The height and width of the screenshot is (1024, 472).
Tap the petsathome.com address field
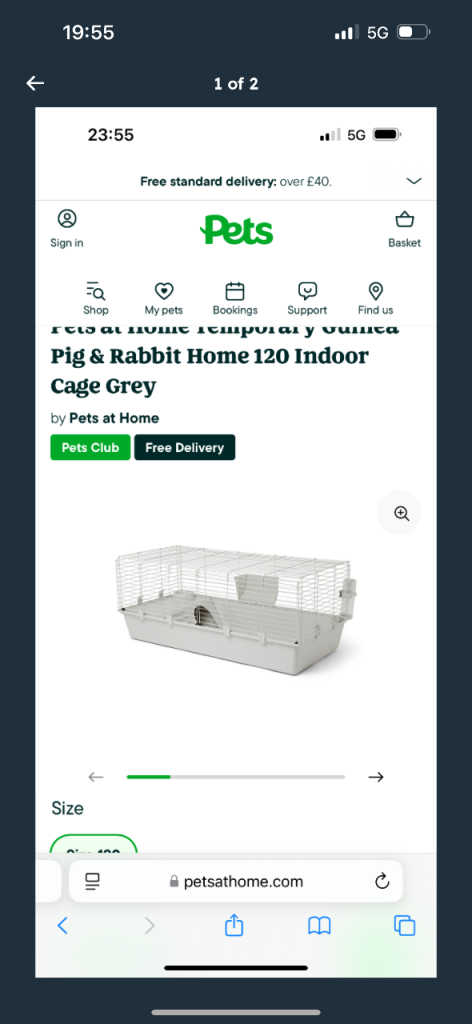point(236,882)
